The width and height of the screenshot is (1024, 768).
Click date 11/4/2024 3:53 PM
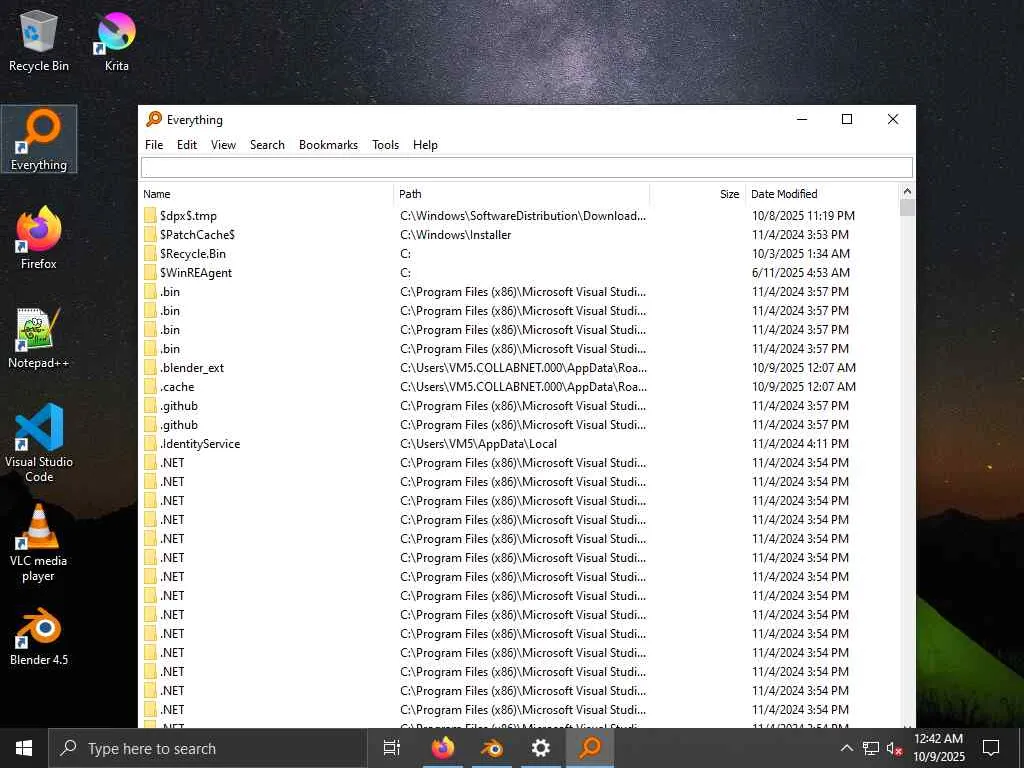(x=800, y=234)
